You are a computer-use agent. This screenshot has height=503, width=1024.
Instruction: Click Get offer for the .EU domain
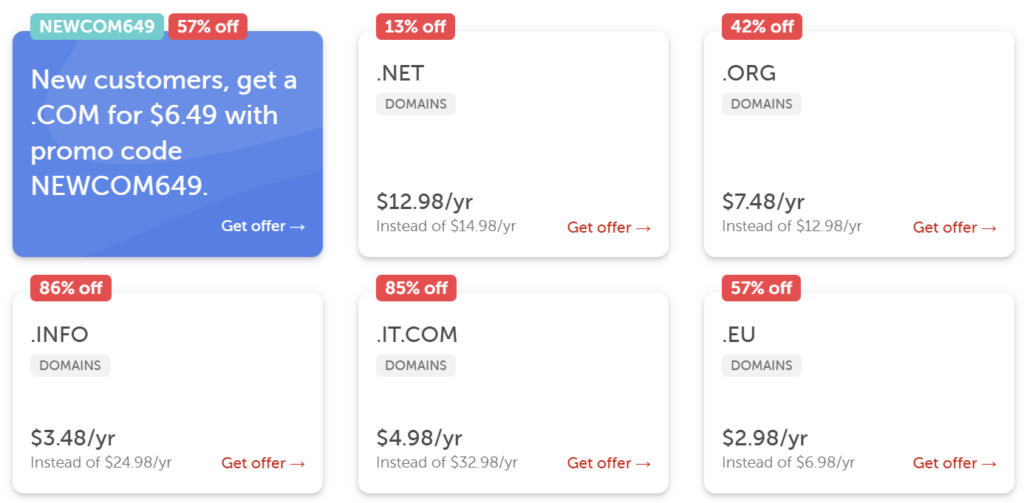coord(955,463)
